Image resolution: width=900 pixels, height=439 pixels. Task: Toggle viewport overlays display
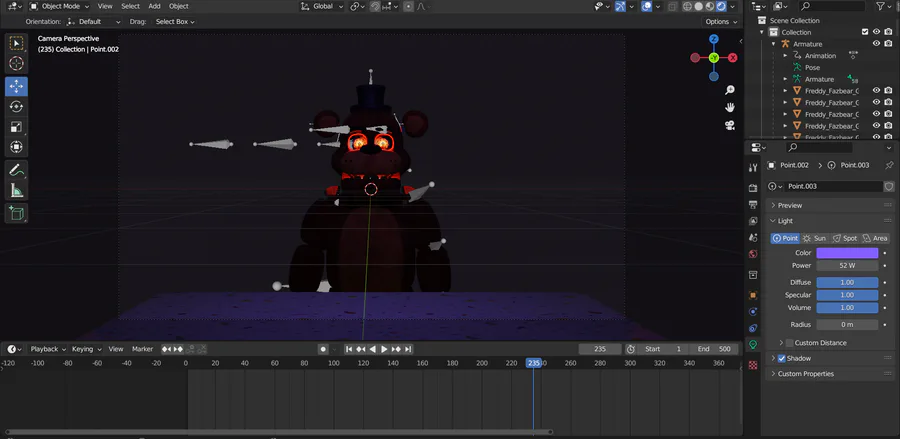tap(646, 6)
